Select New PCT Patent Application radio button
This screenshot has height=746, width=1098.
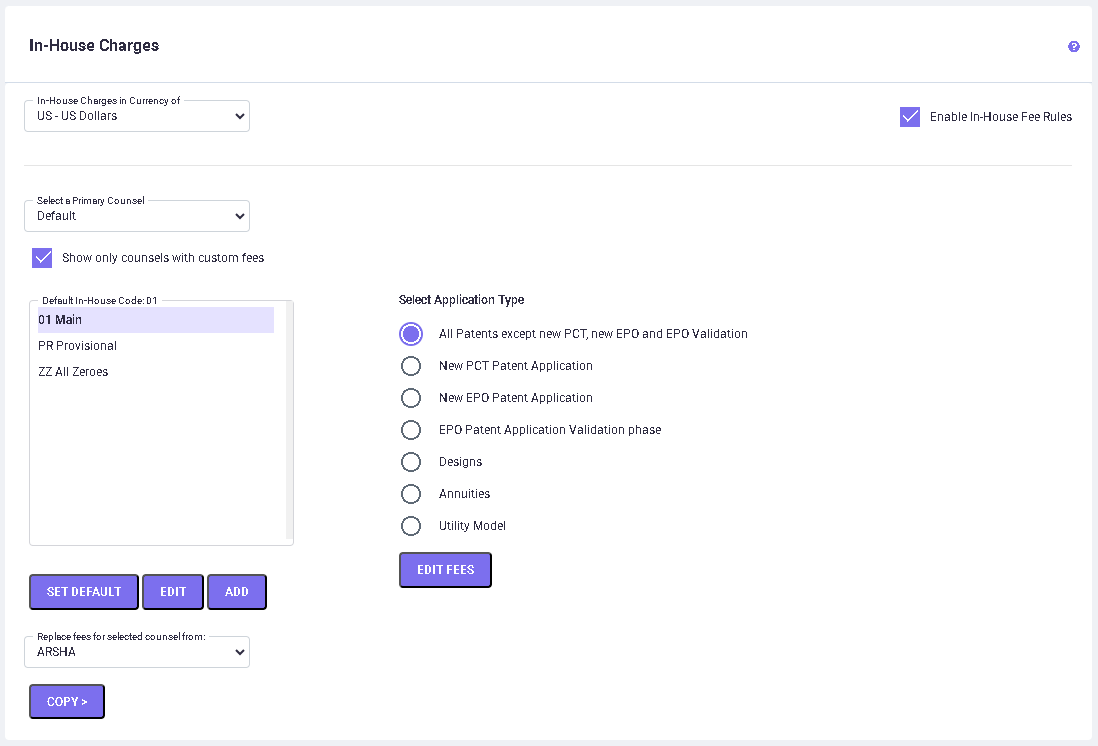point(411,366)
